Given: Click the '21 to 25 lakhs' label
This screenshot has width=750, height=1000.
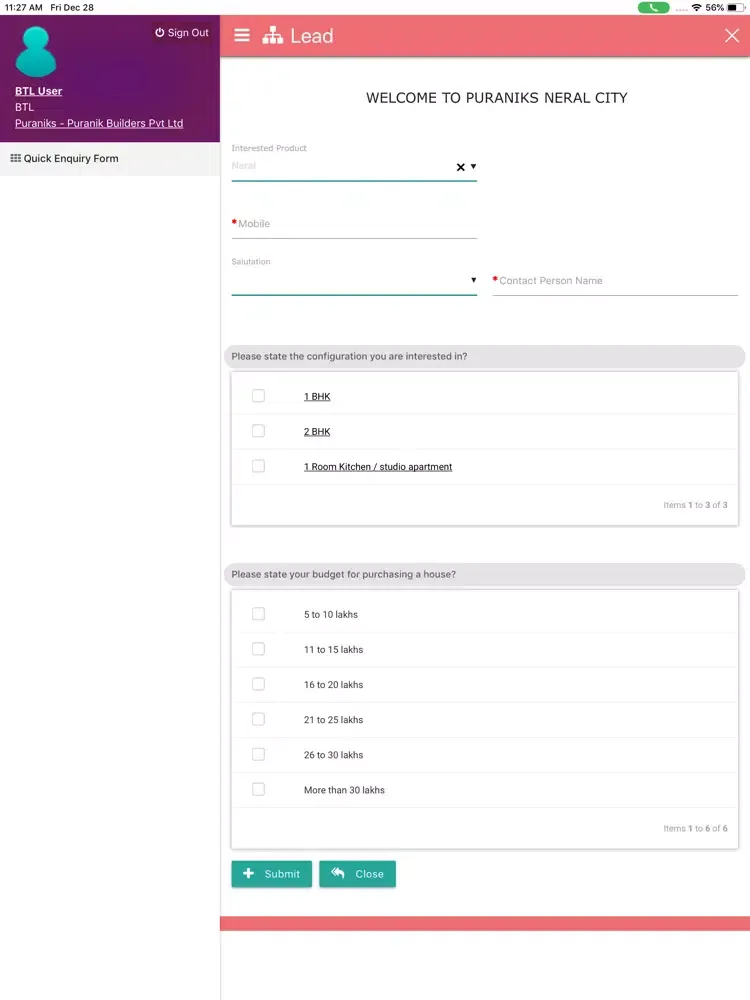Looking at the screenshot, I should pyautogui.click(x=334, y=720).
